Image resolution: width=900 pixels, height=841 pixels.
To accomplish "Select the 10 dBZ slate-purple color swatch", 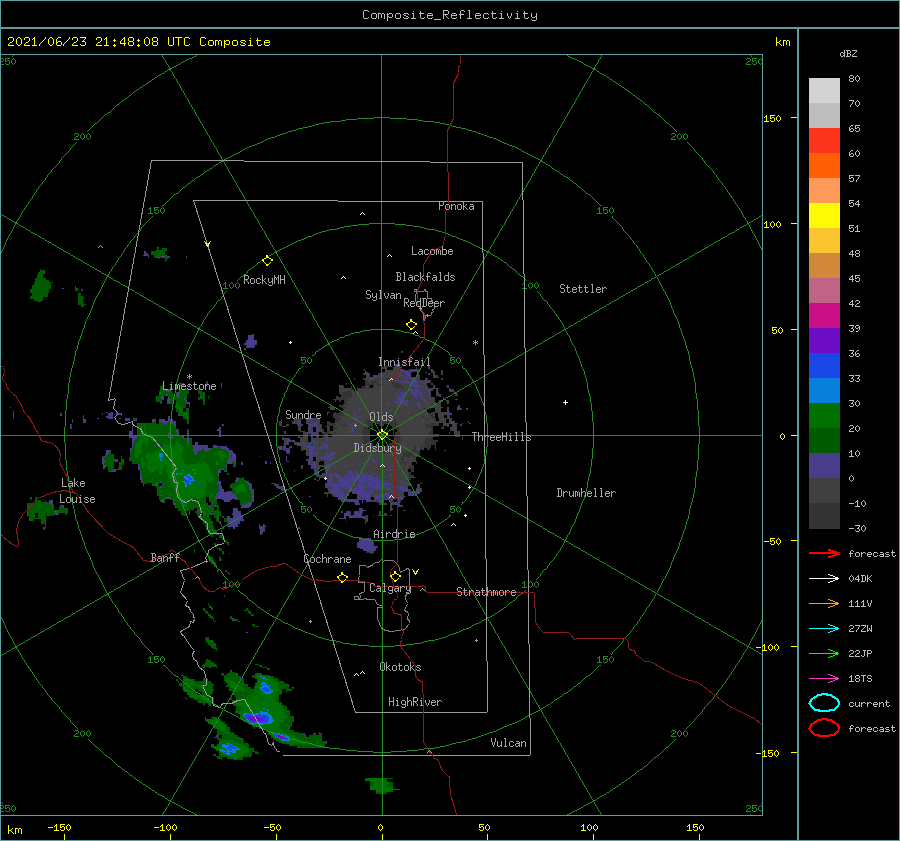I will (x=824, y=466).
